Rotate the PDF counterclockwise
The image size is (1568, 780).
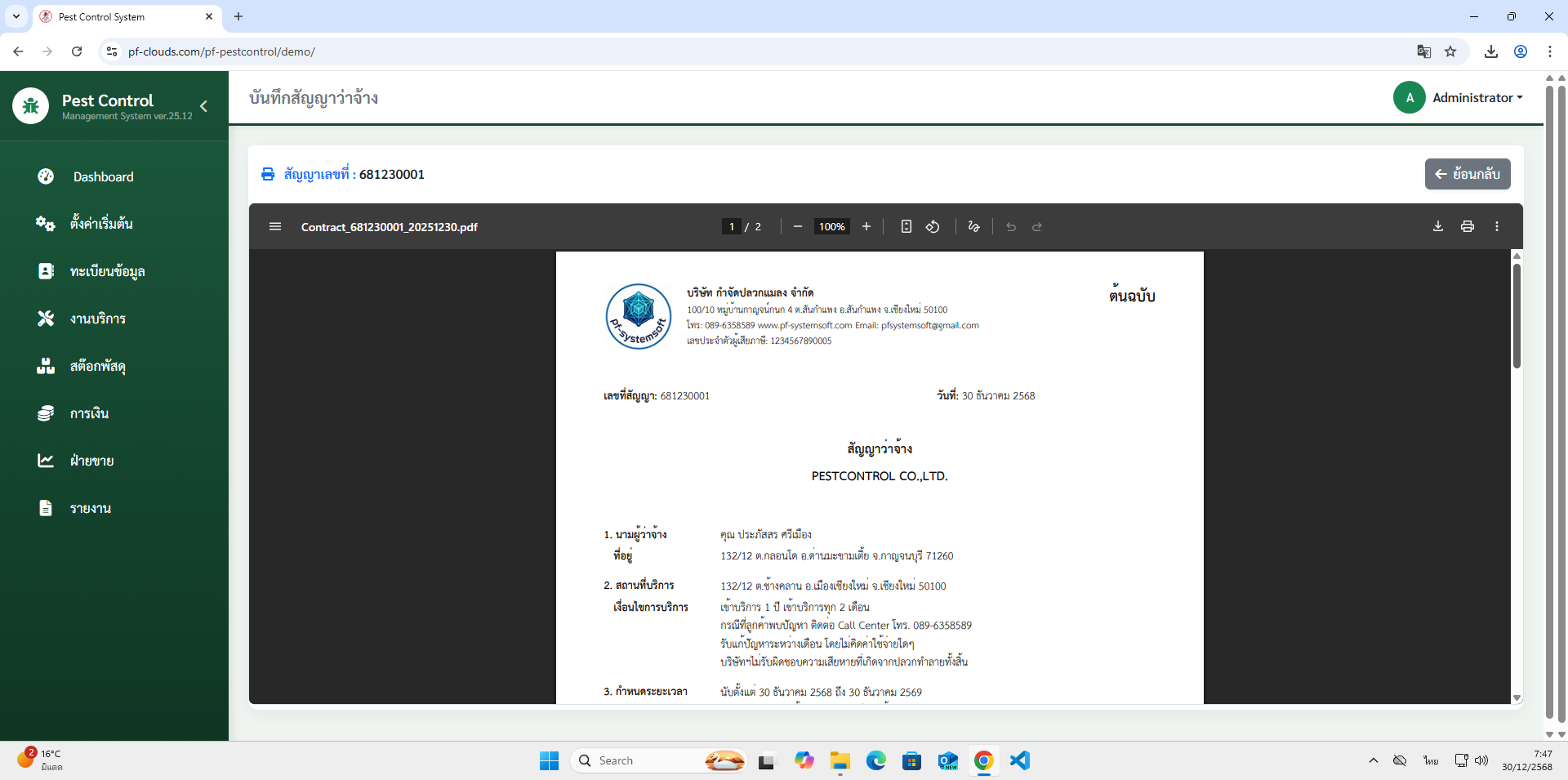[933, 226]
